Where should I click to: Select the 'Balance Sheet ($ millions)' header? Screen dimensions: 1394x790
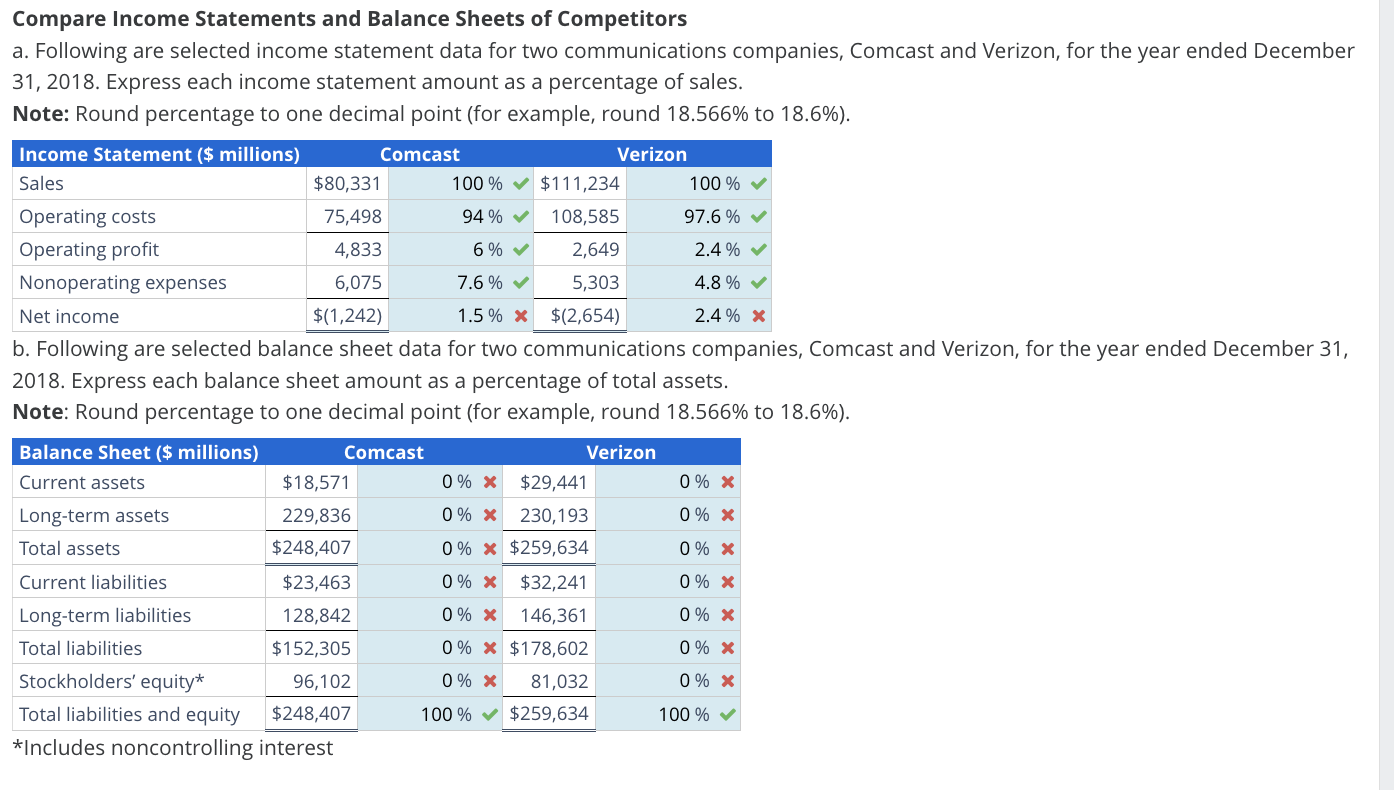point(139,453)
